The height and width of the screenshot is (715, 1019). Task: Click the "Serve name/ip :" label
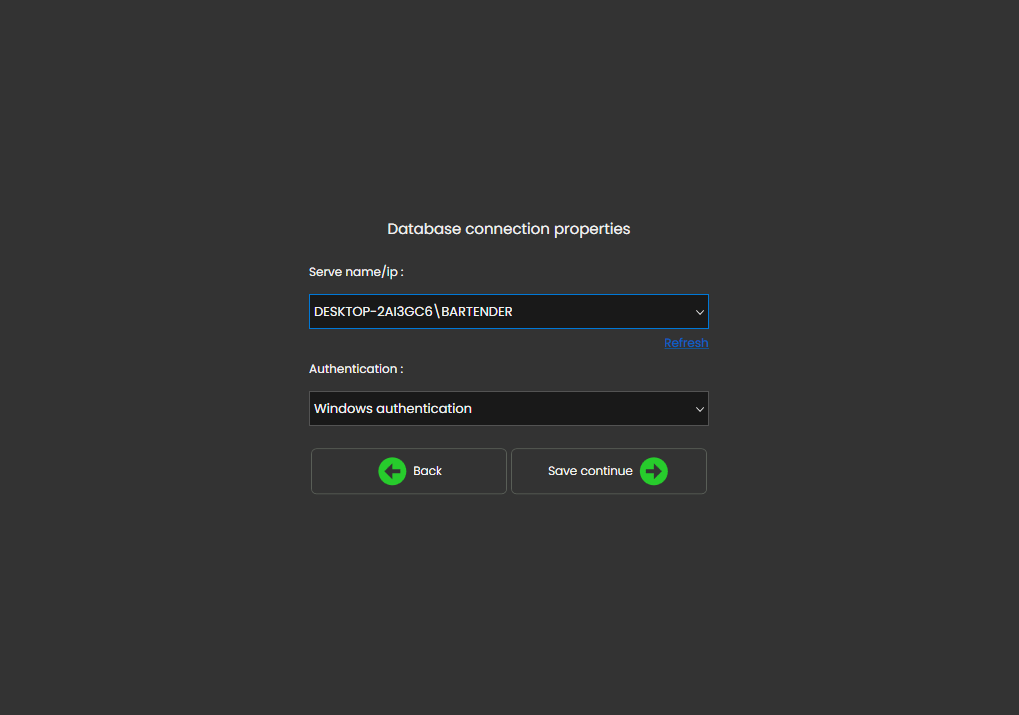(x=356, y=272)
